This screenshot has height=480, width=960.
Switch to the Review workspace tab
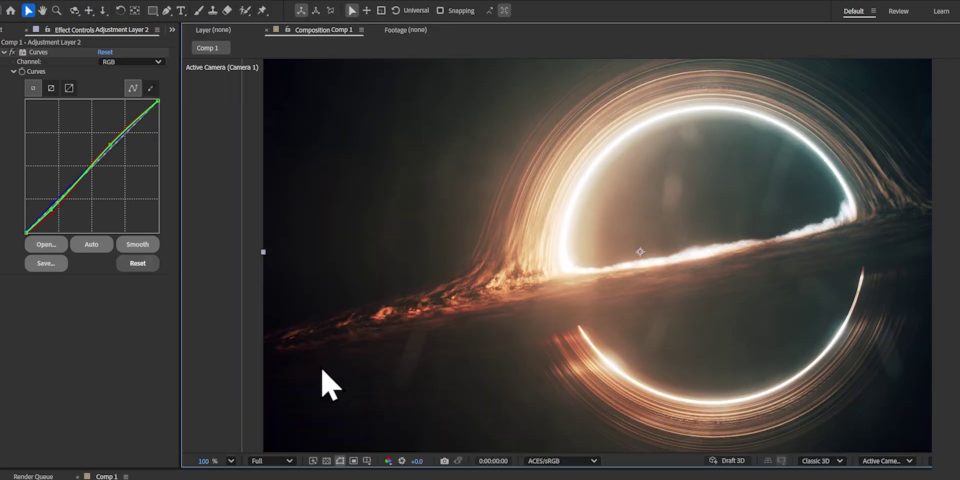[898, 11]
